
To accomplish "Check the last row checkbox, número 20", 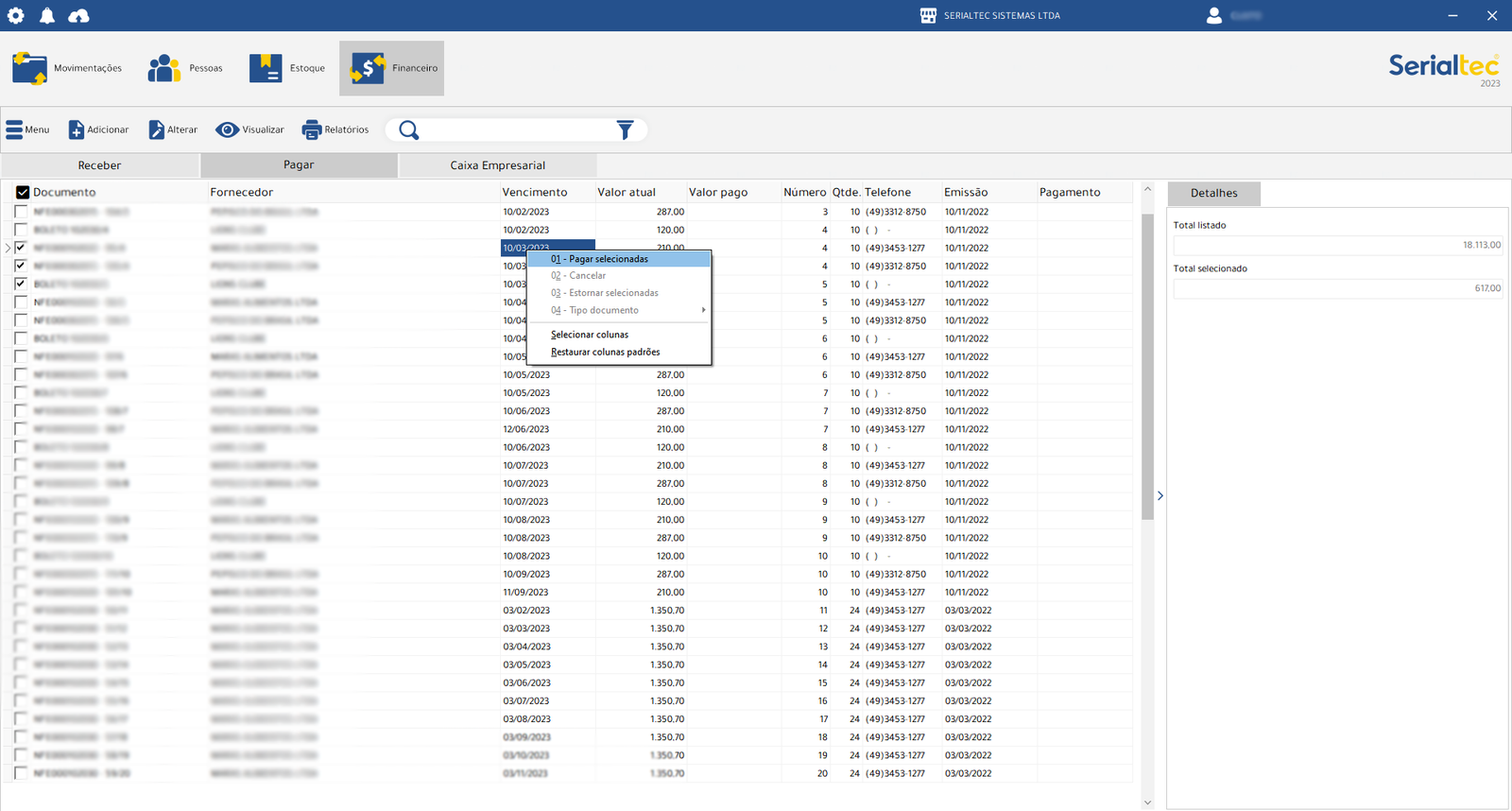I will pos(21,773).
